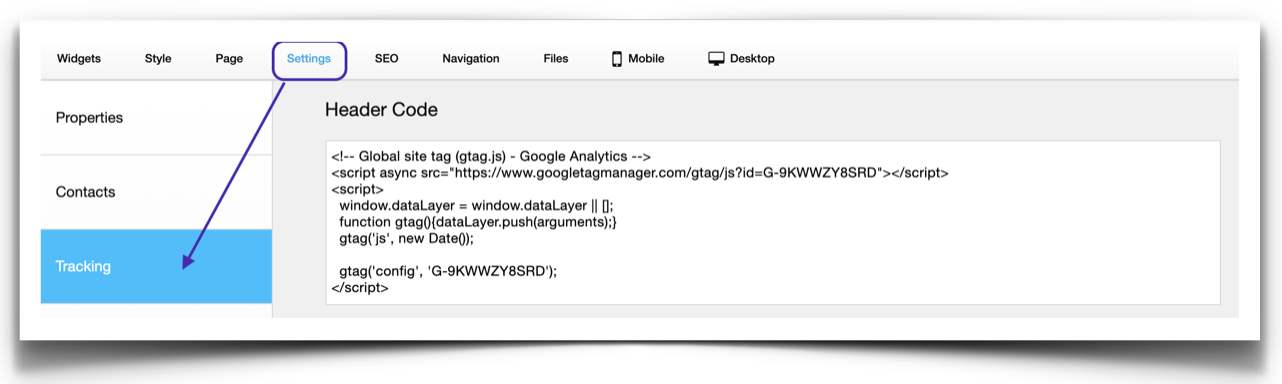
Task: Click inside the Header Code text area
Action: 772,222
